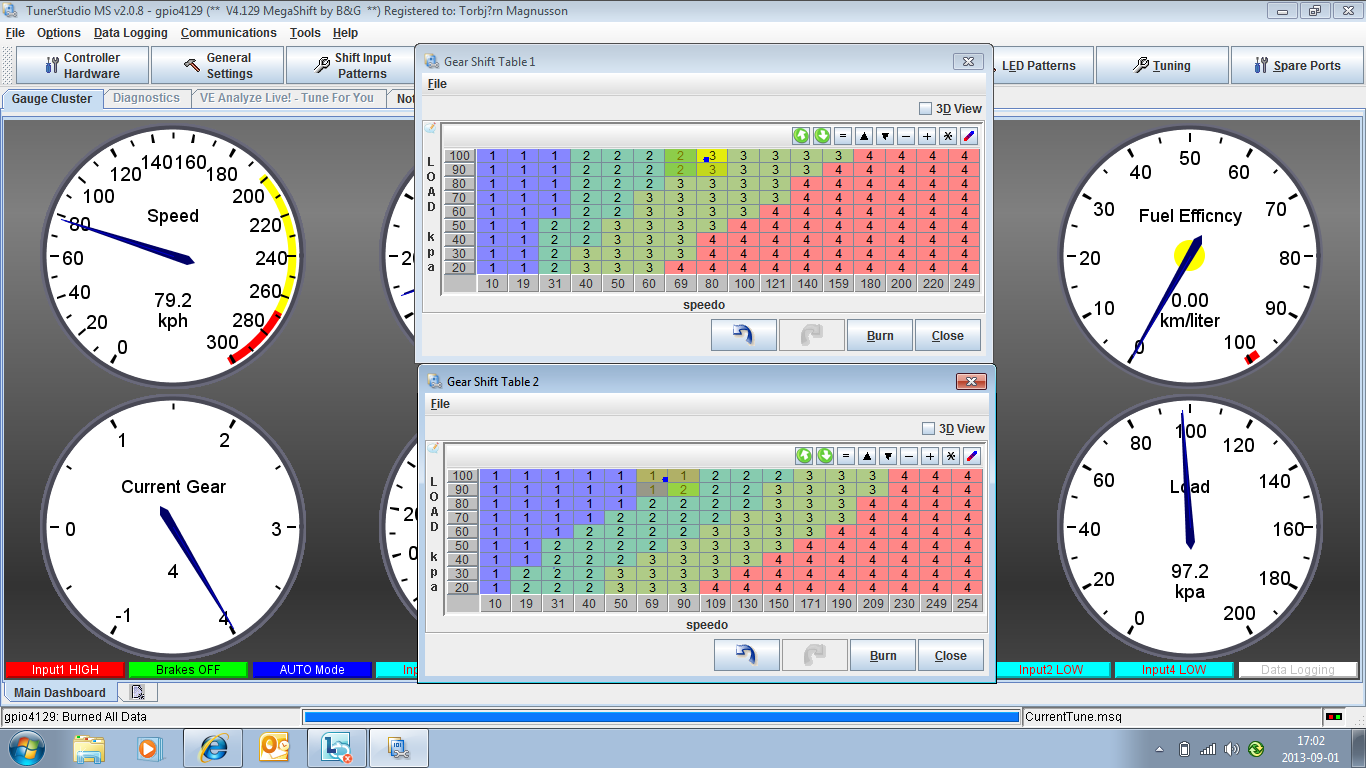Viewport: 1366px width, 768px height.
Task: Click the red-blue color pen icon in Table 2
Action: pyautogui.click(x=972, y=456)
